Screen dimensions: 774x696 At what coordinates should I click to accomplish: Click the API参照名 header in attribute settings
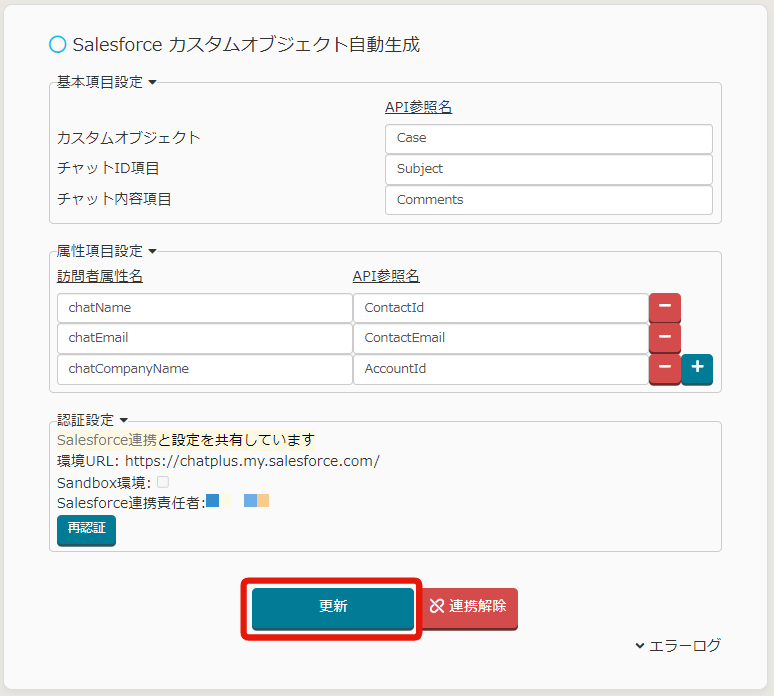pos(386,276)
